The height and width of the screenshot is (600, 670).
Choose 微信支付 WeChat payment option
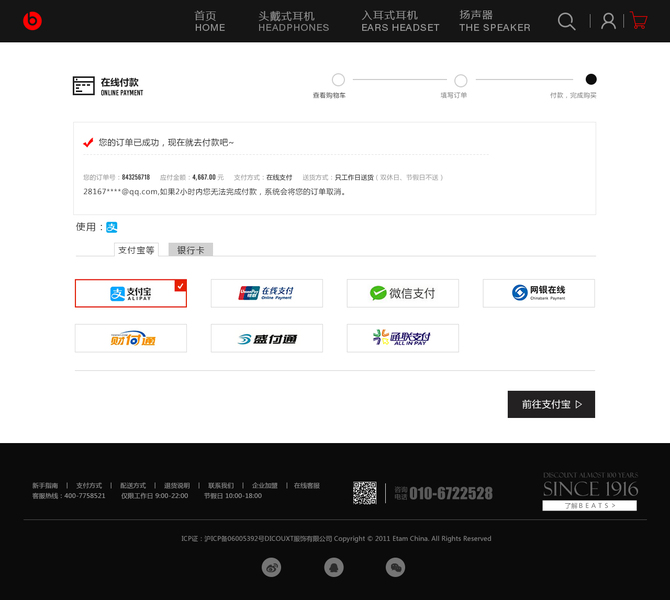coord(403,293)
